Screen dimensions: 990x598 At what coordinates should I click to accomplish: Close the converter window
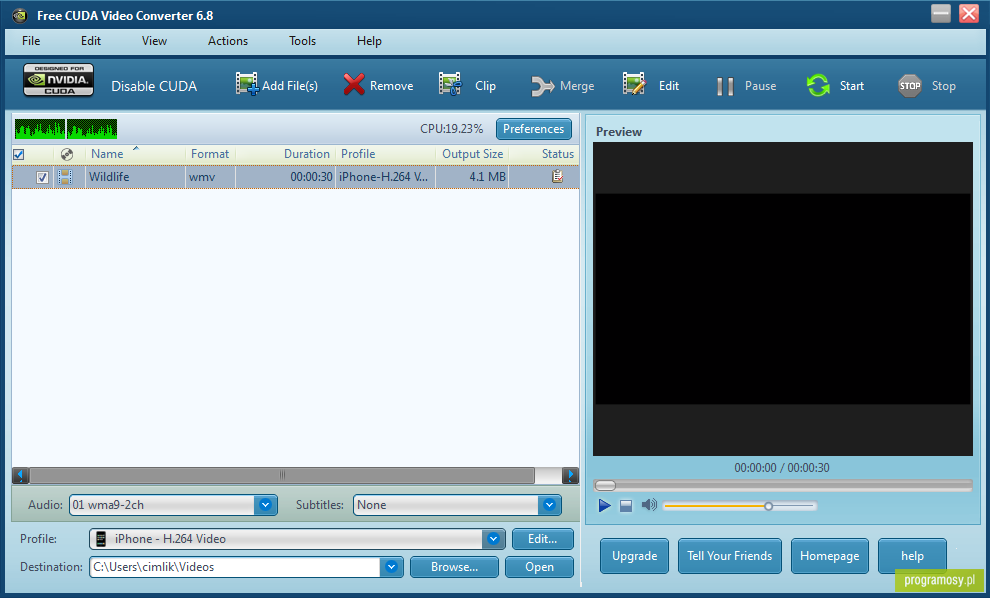[x=969, y=13]
